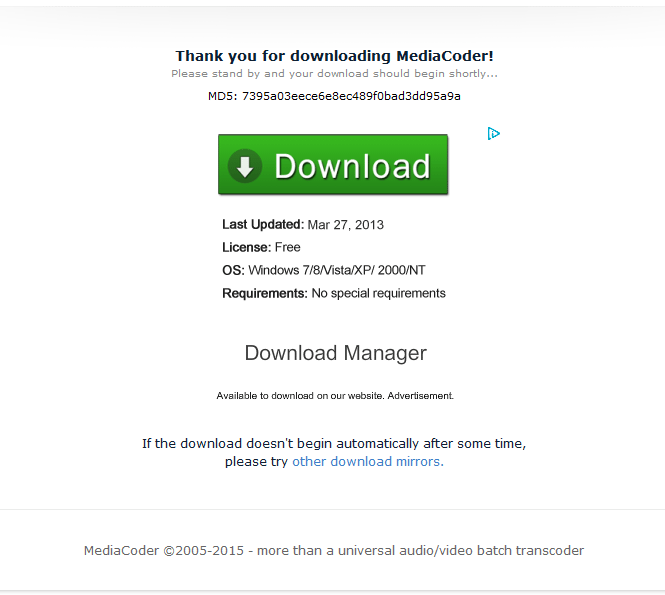The width and height of the screenshot is (665, 595).
Task: Click the 'OS:' bold label
Action: 233,270
